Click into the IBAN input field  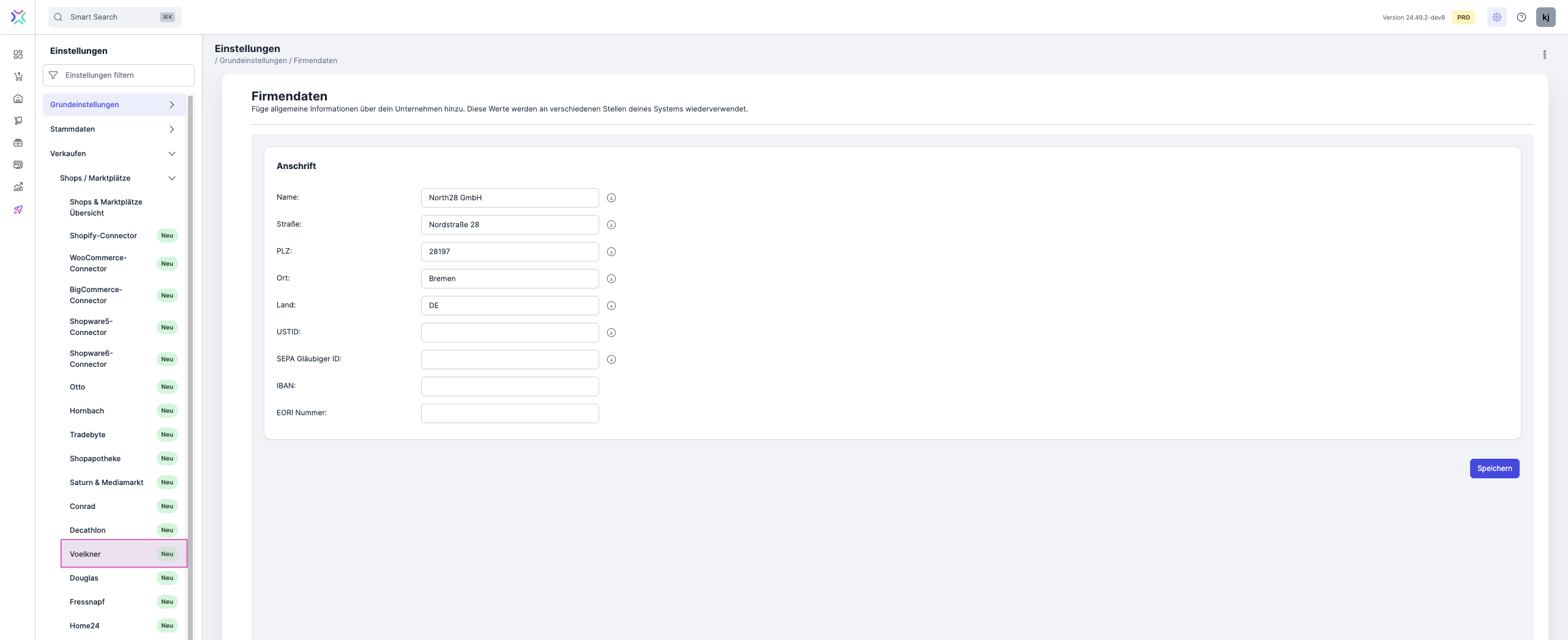[x=509, y=386]
